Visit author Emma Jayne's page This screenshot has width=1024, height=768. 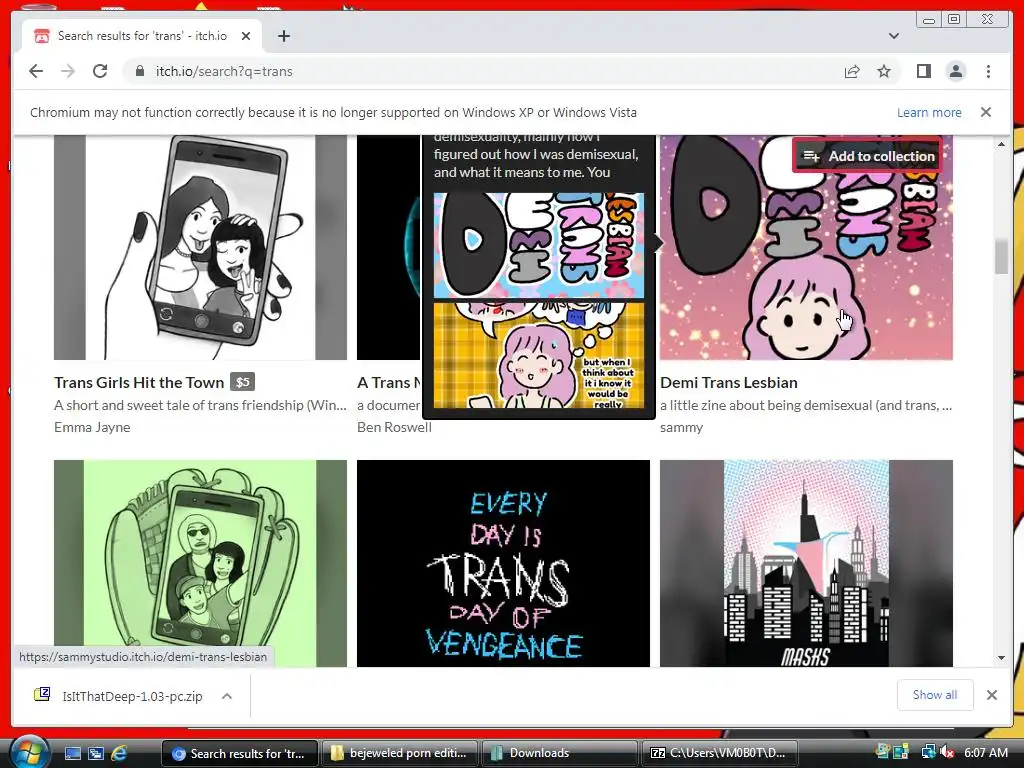pyautogui.click(x=92, y=427)
